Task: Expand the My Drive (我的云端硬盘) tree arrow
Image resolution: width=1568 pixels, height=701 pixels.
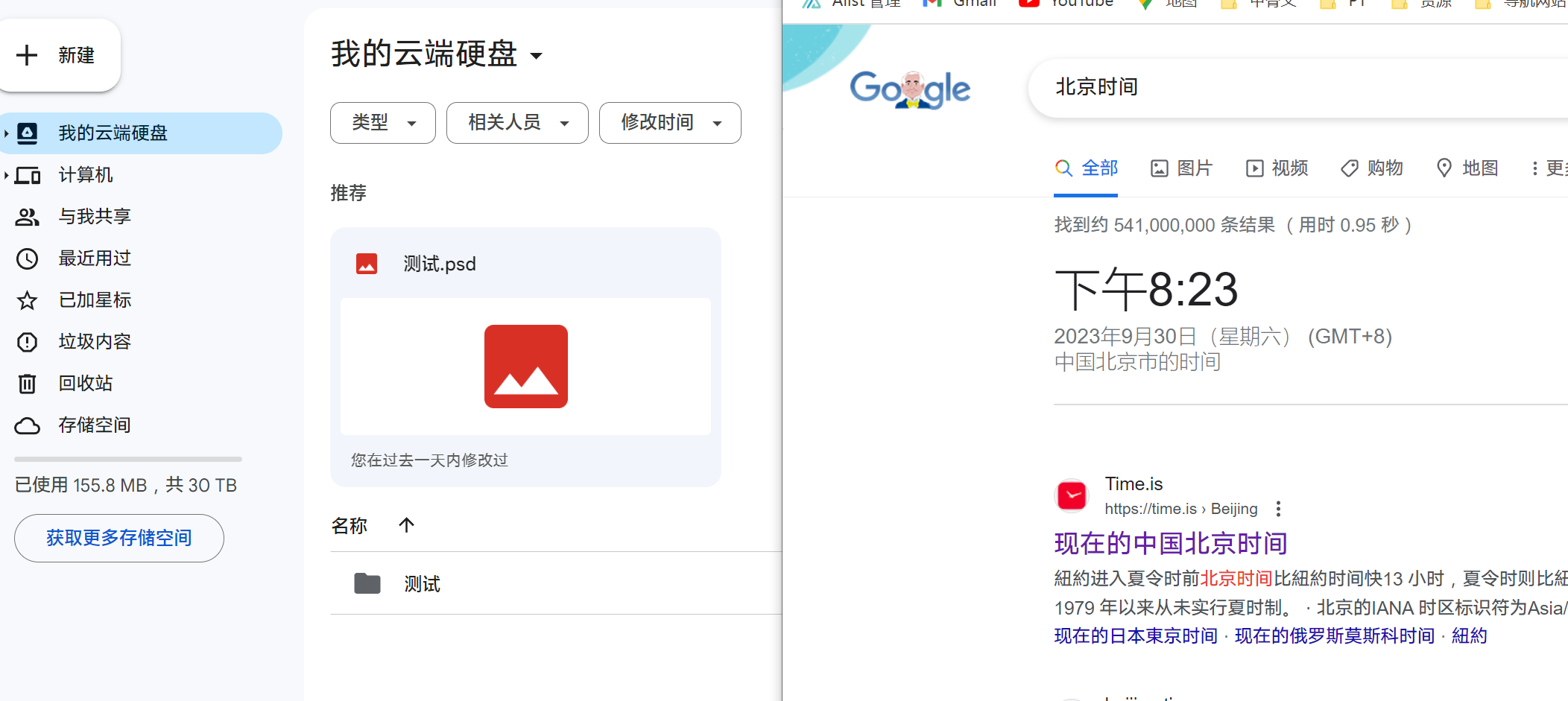Action: point(6,133)
